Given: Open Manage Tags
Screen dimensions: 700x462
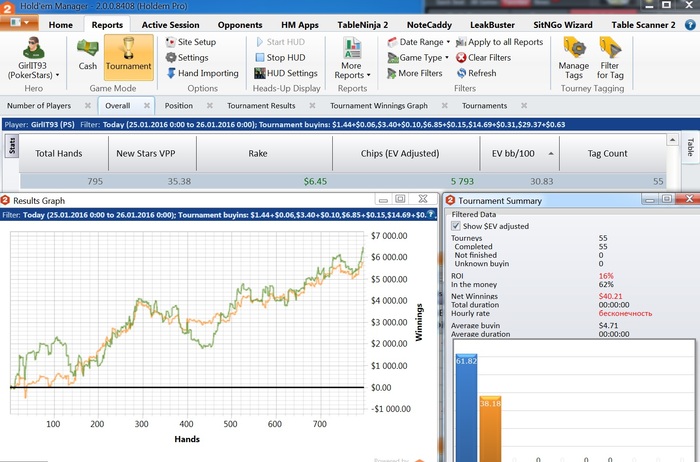Looking at the screenshot, I should (574, 58).
